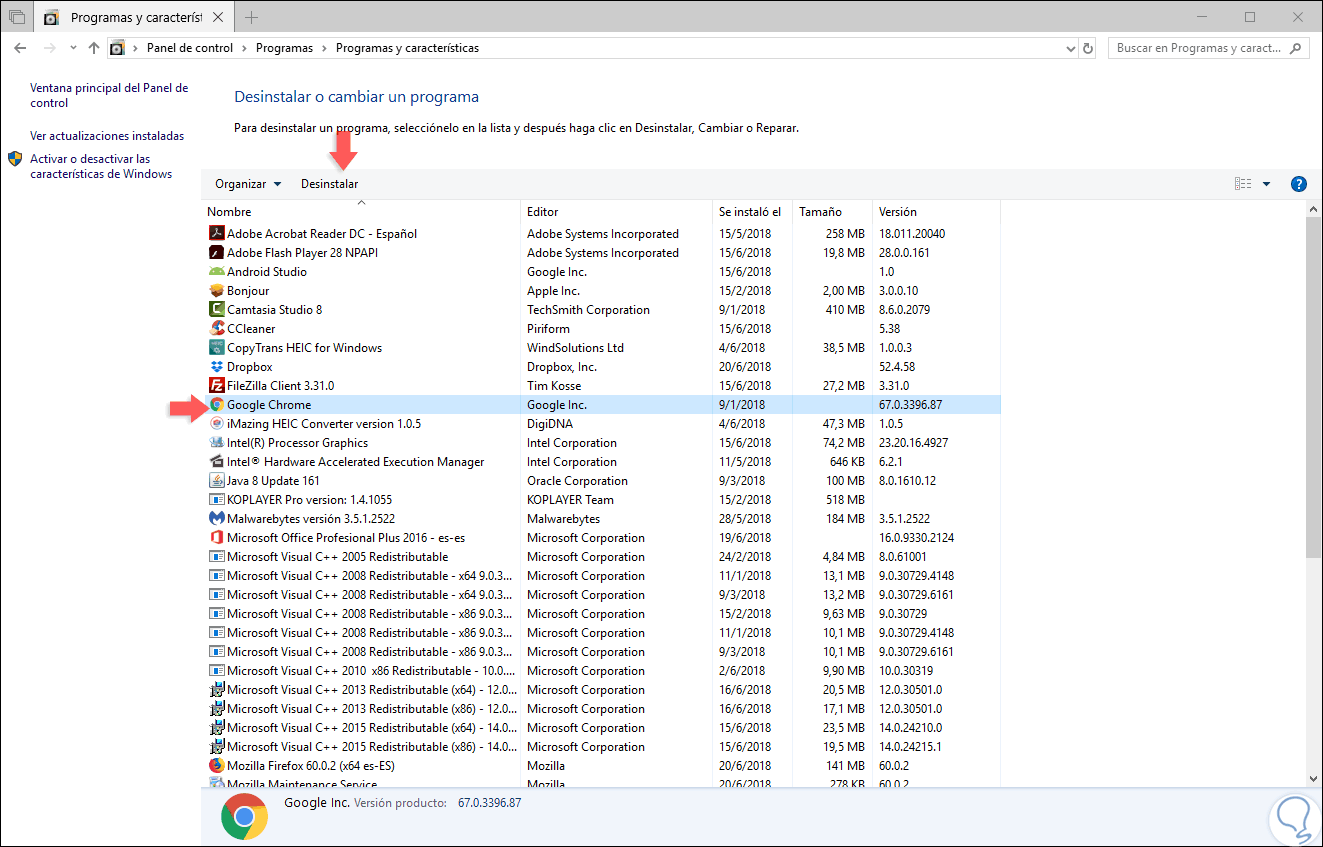Click the Adobe Acrobat Reader DC icon
Image resolution: width=1323 pixels, height=847 pixels.
pos(217,234)
